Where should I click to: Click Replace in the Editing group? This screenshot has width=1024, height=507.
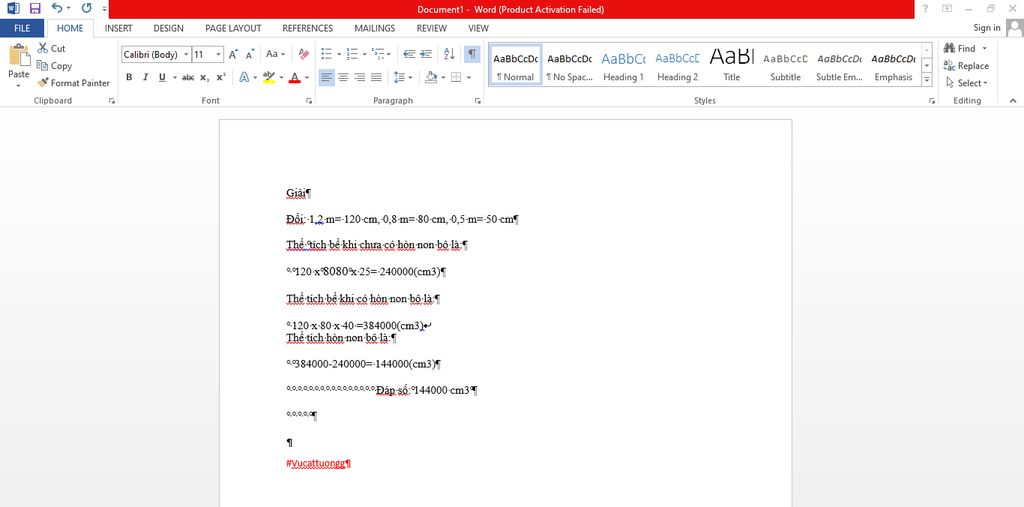[x=966, y=65]
